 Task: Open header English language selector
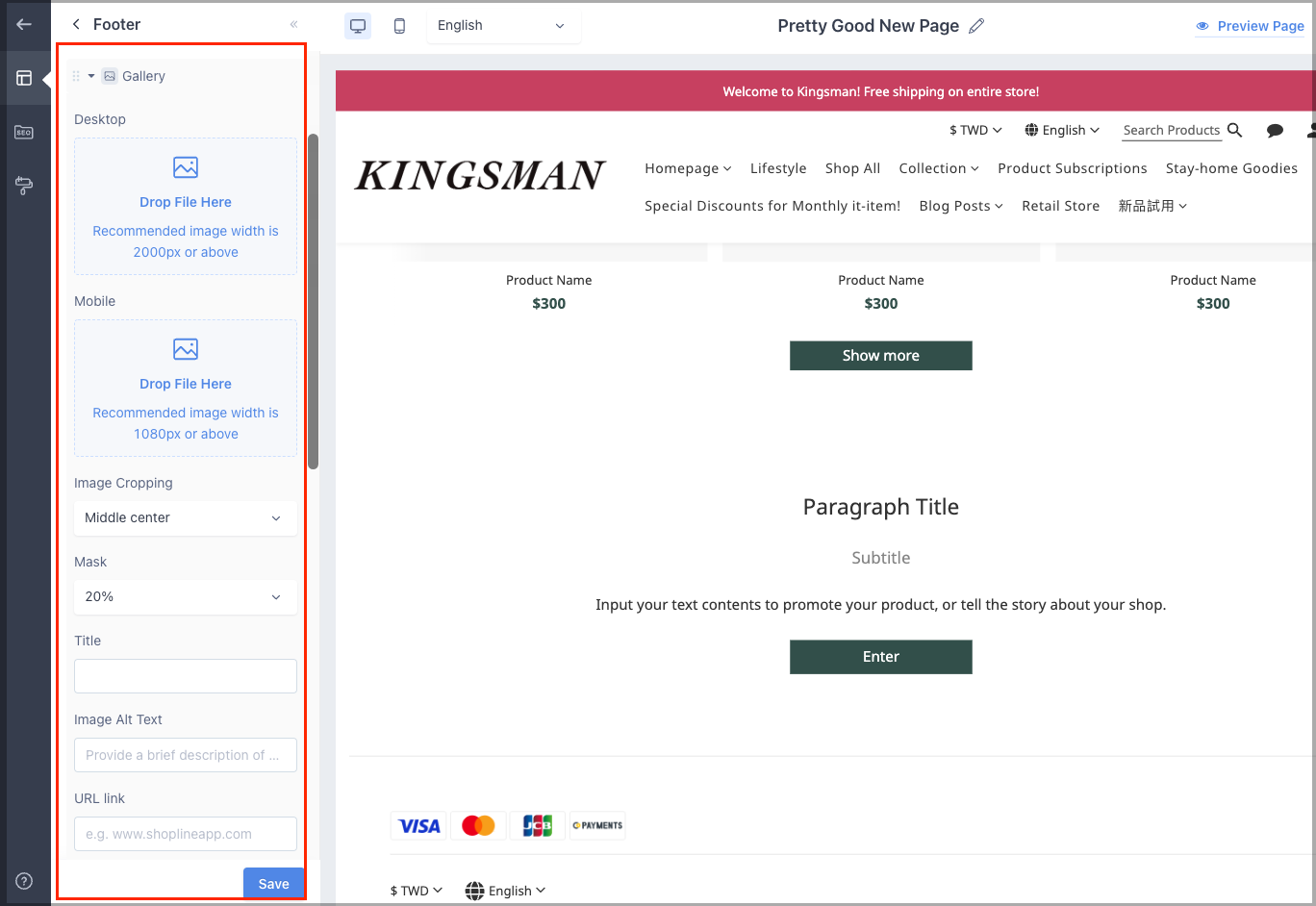tap(1062, 130)
